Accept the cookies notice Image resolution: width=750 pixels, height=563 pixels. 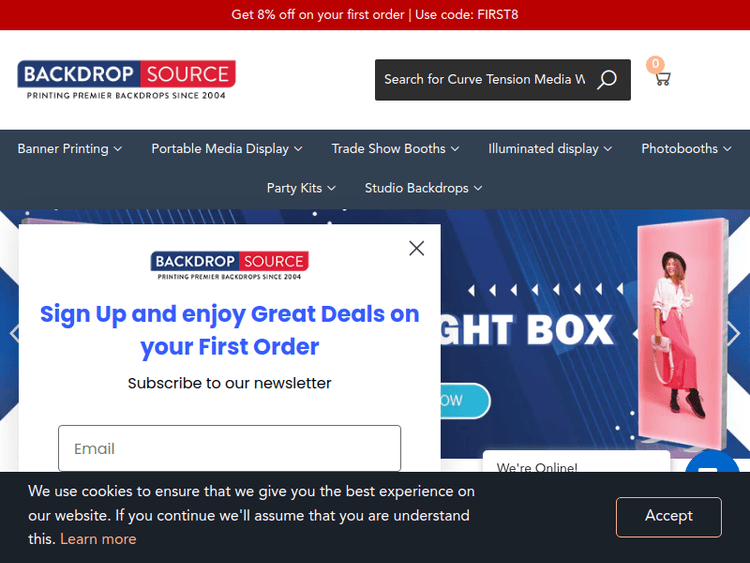[669, 517]
